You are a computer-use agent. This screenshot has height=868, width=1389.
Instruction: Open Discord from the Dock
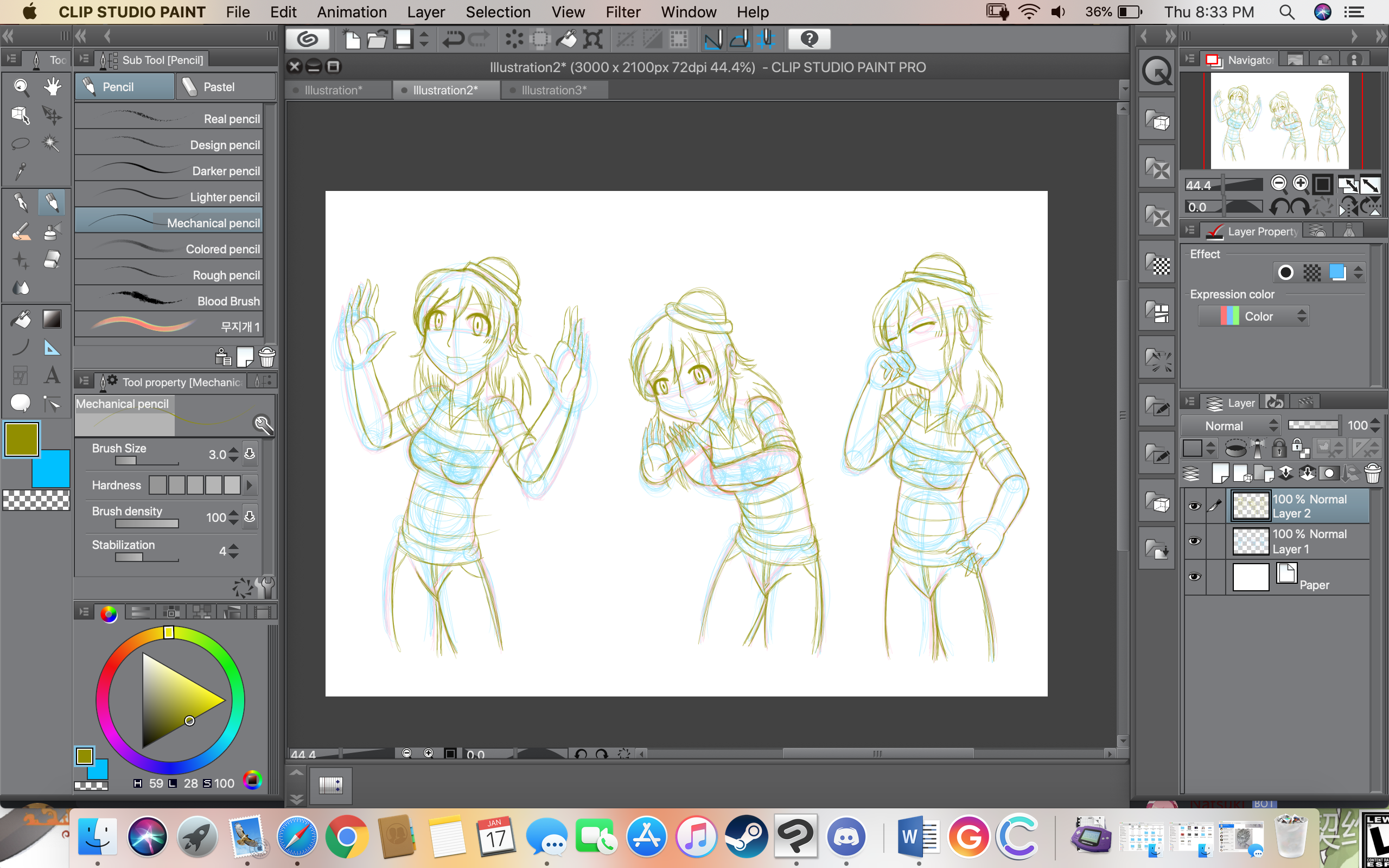845,837
